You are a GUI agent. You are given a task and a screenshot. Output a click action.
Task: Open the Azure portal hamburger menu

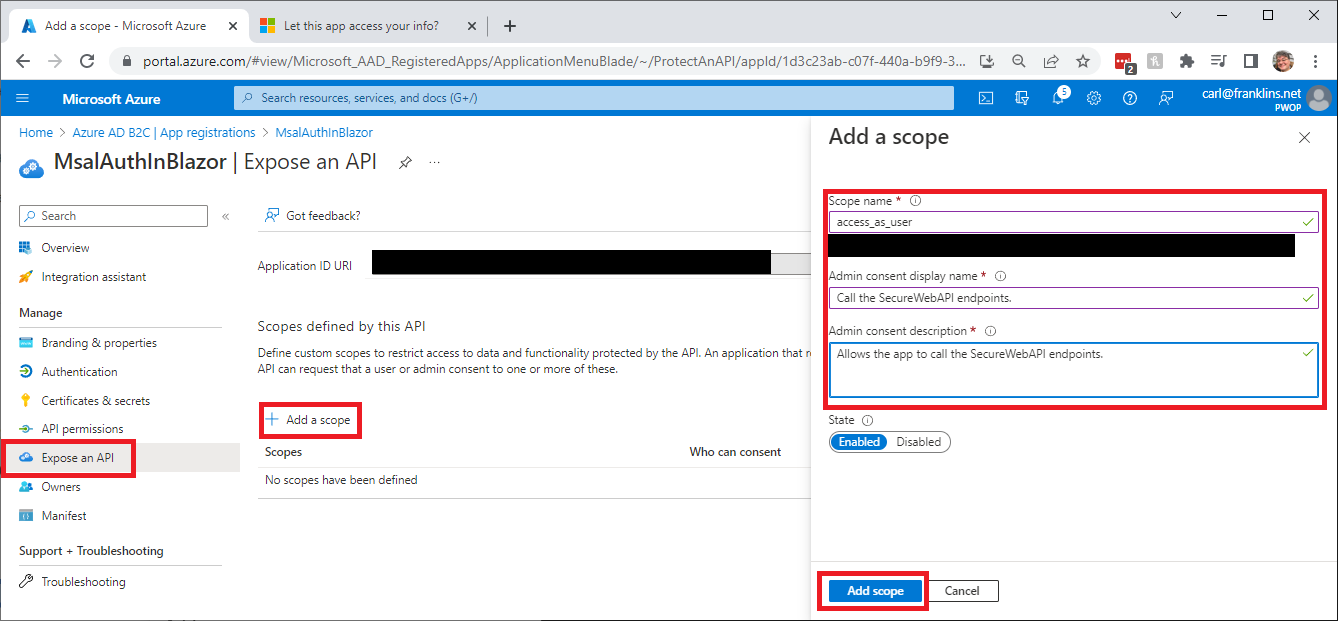[x=23, y=98]
